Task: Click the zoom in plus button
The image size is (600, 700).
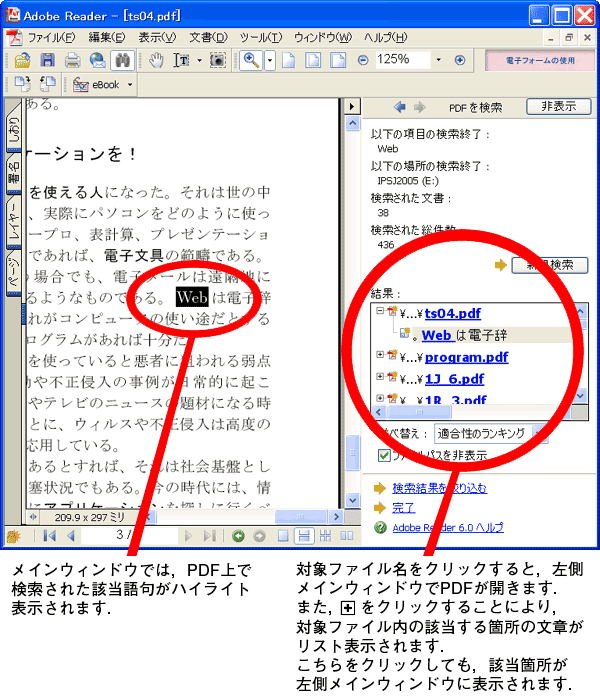Action: [460, 60]
